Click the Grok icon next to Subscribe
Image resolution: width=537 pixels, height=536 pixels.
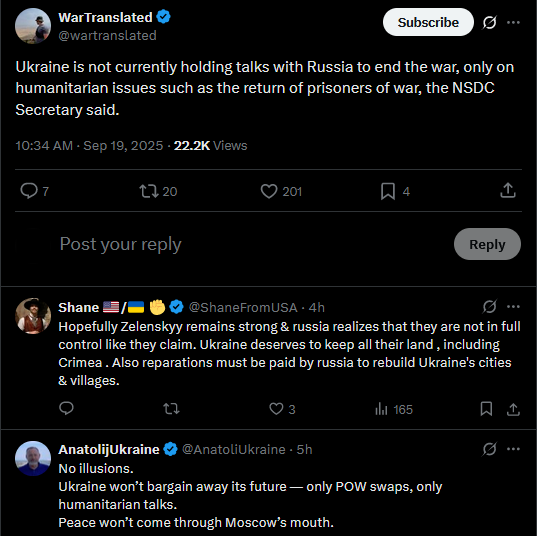pyautogui.click(x=489, y=23)
